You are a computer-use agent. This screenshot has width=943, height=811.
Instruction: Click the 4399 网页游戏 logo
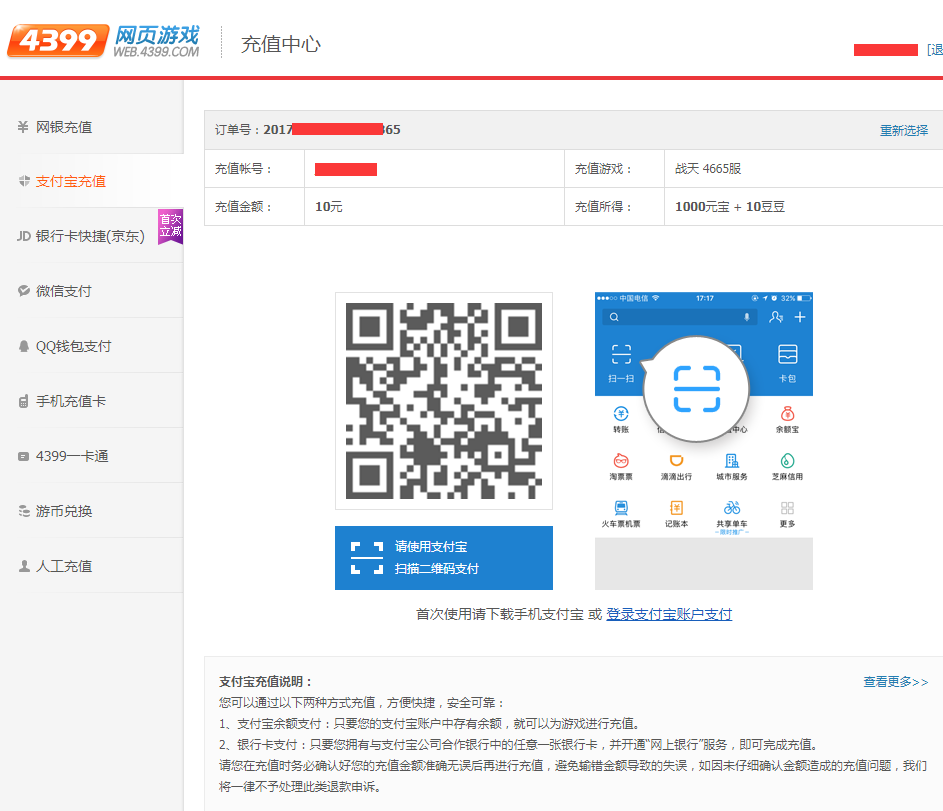click(x=104, y=41)
